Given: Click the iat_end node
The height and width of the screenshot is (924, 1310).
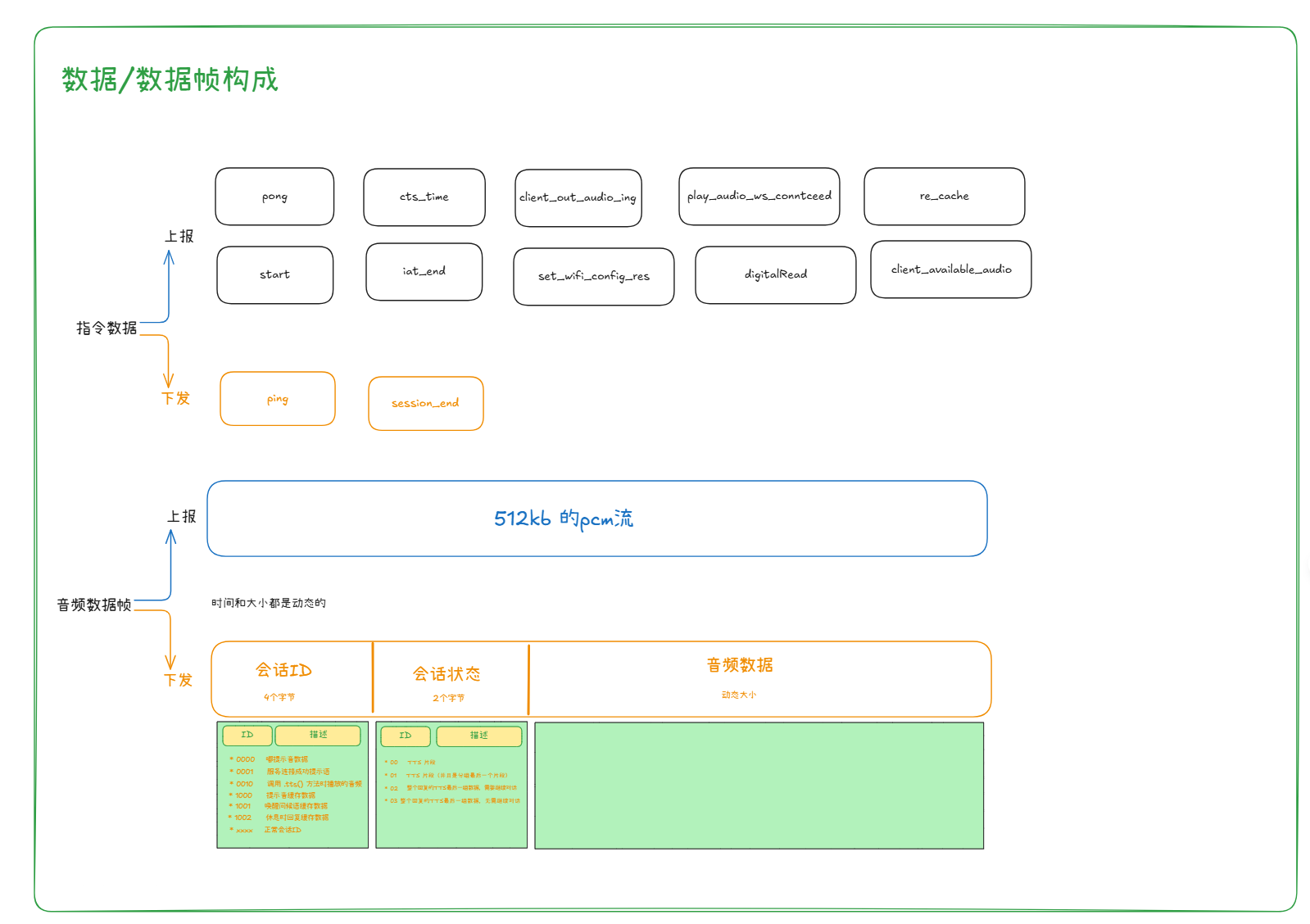Looking at the screenshot, I should tap(424, 272).
